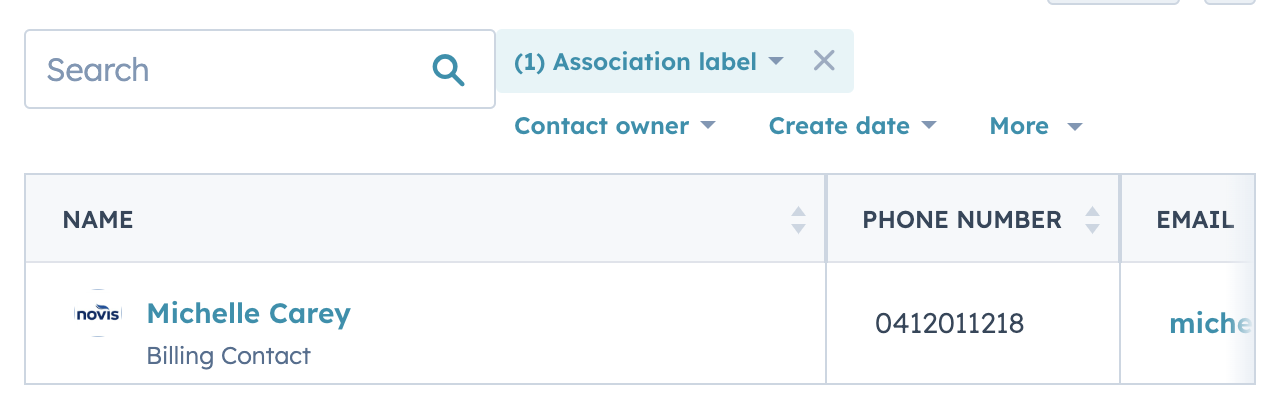Click the Contact owner caret arrow
The image size is (1274, 412).
708,126
